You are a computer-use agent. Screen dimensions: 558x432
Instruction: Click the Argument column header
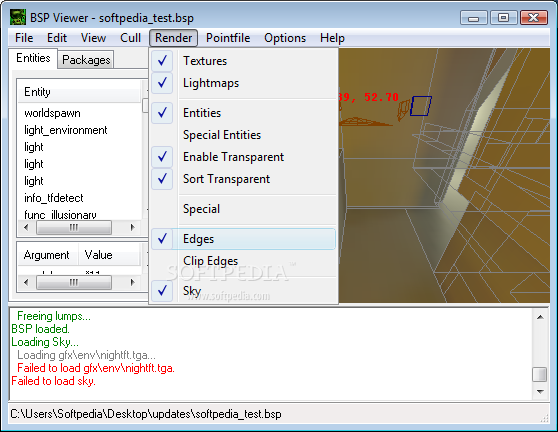coord(48,255)
